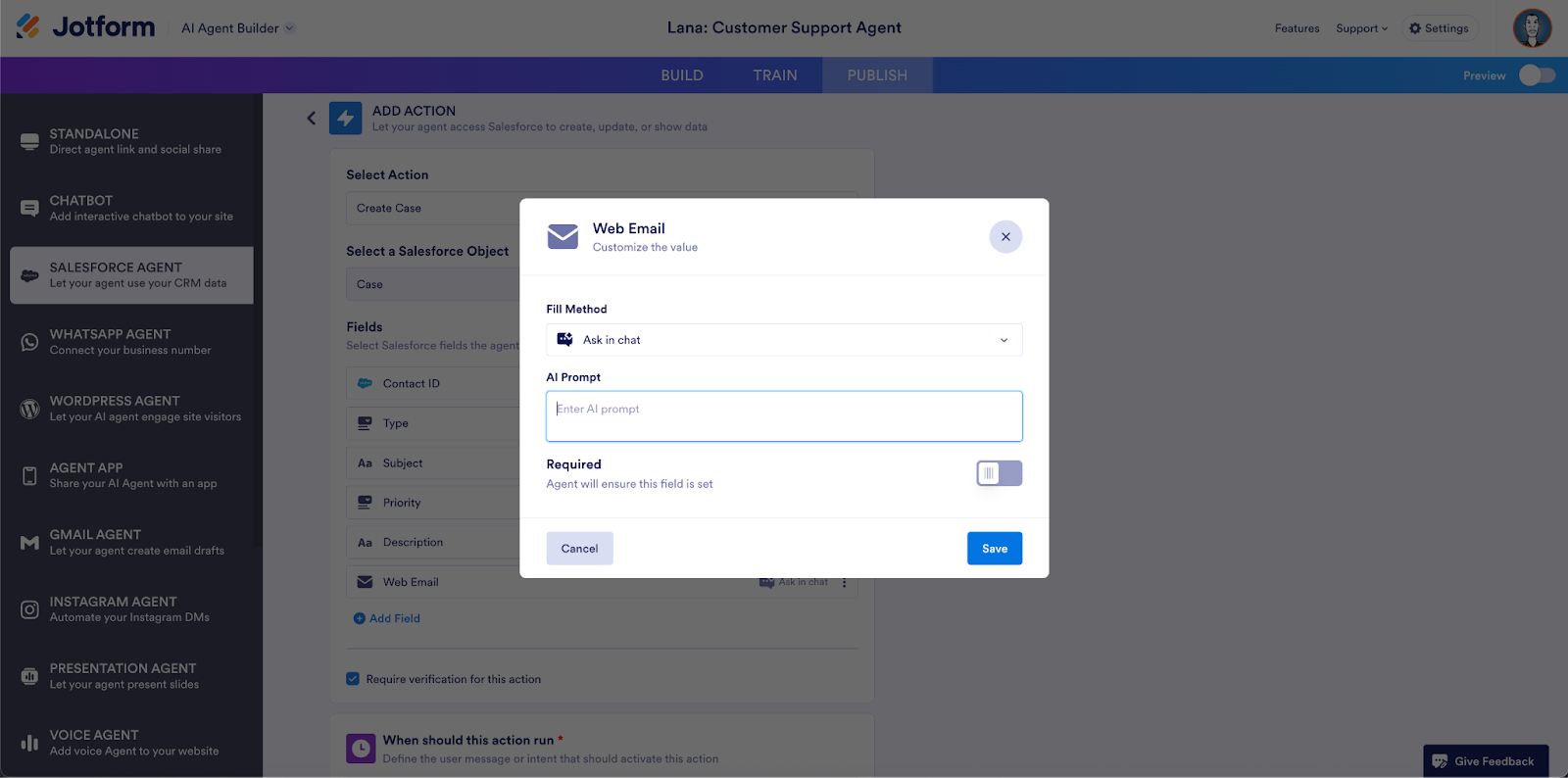Switch to the TRAIN tab
Viewport: 1568px width, 778px height.
point(774,75)
